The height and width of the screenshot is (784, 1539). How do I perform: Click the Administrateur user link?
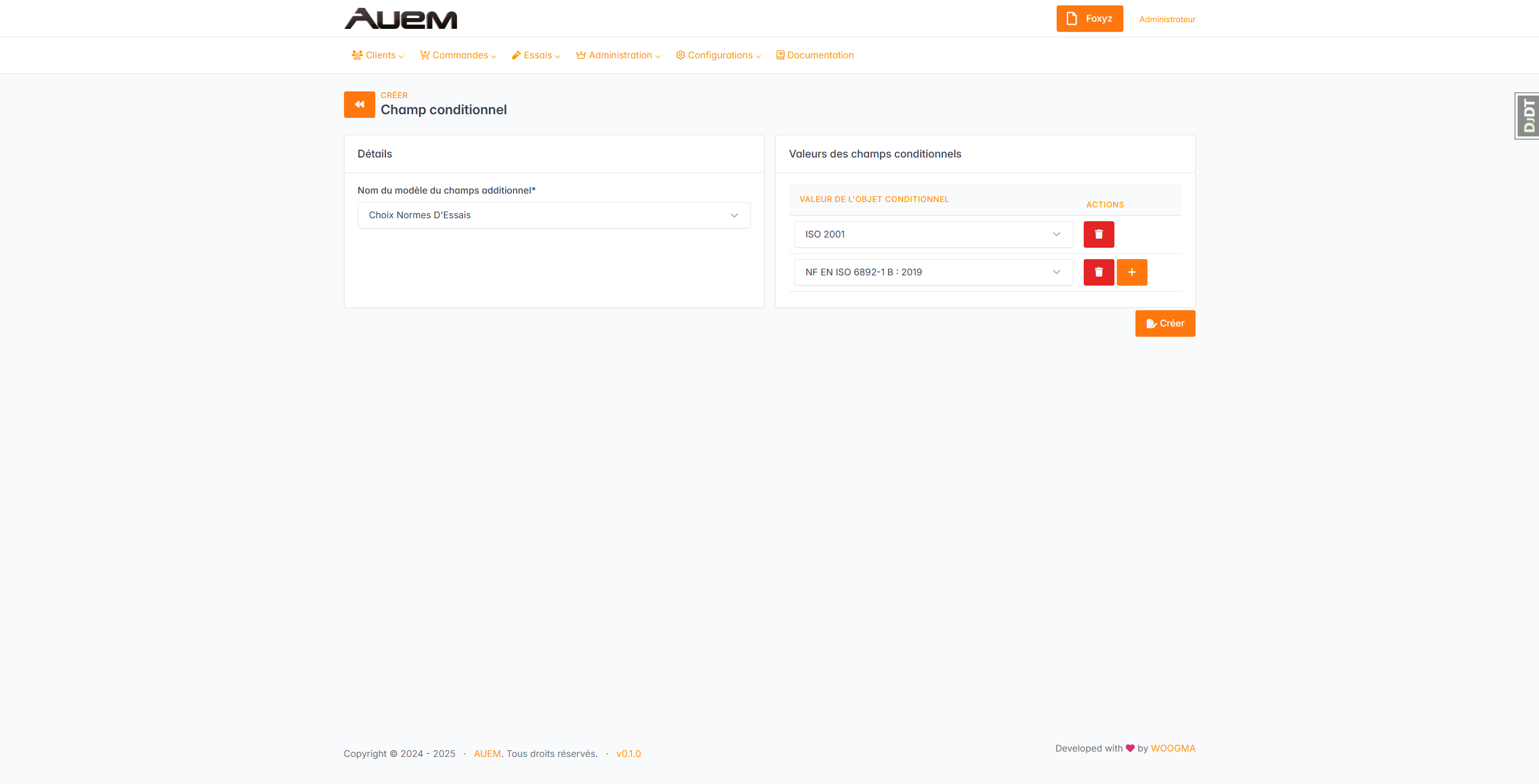(x=1167, y=19)
